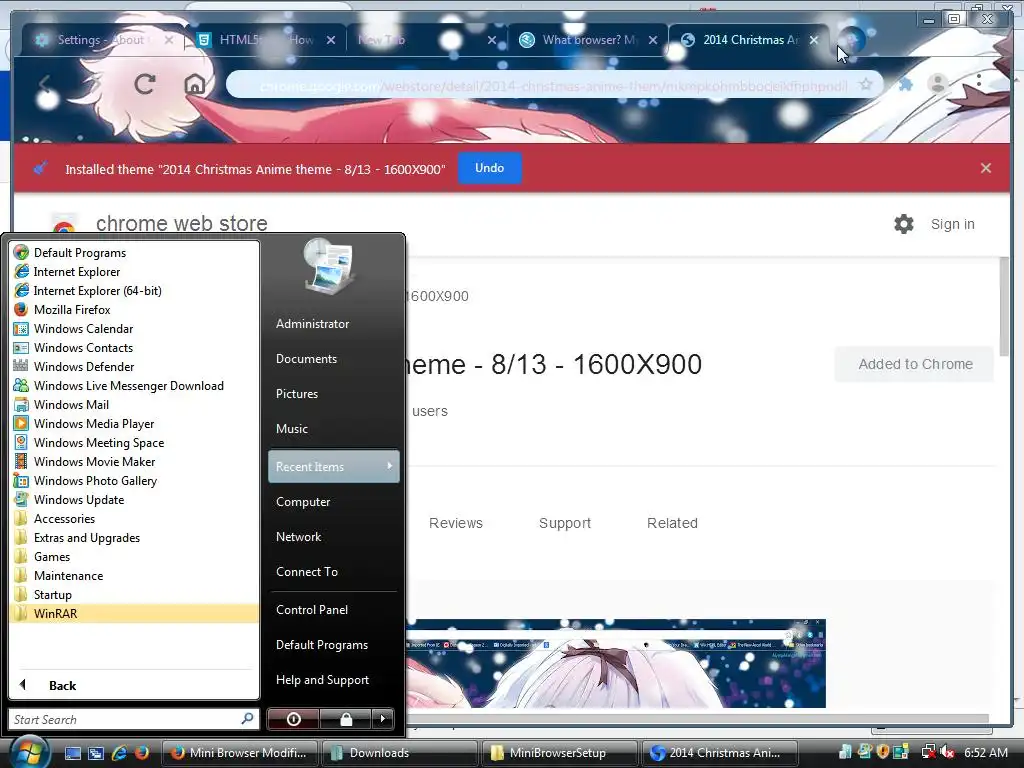Open the Chrome extensions puzzle icon
This screenshot has width=1024, height=768.
pyautogui.click(x=905, y=84)
